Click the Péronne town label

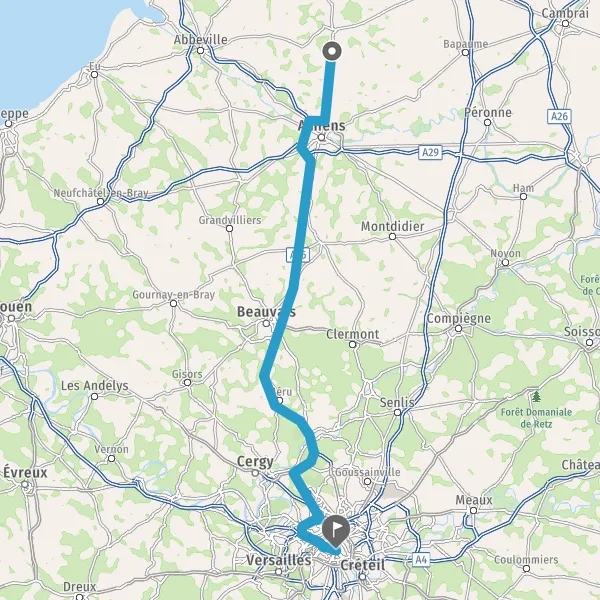click(488, 112)
